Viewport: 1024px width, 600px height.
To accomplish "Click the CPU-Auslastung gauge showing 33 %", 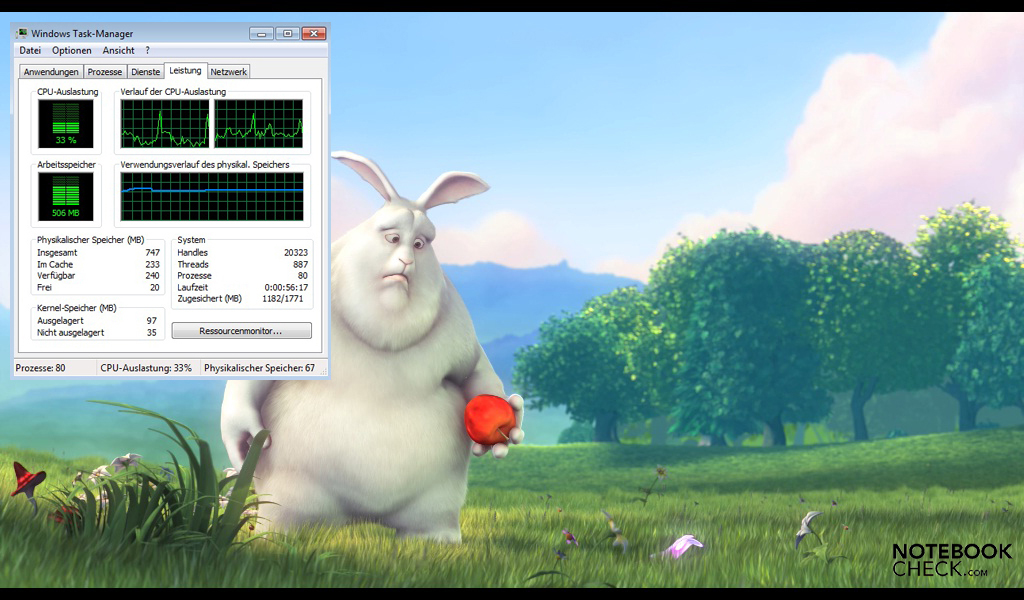I will (66, 124).
